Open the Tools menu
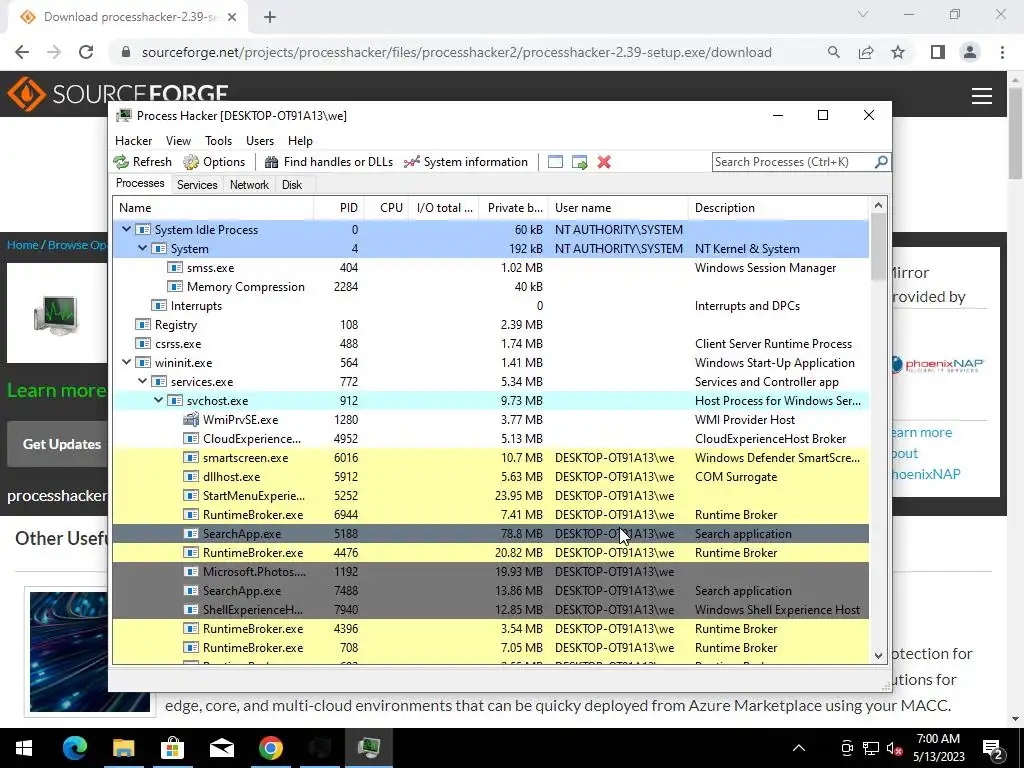The width and height of the screenshot is (1024, 768). pos(218,141)
